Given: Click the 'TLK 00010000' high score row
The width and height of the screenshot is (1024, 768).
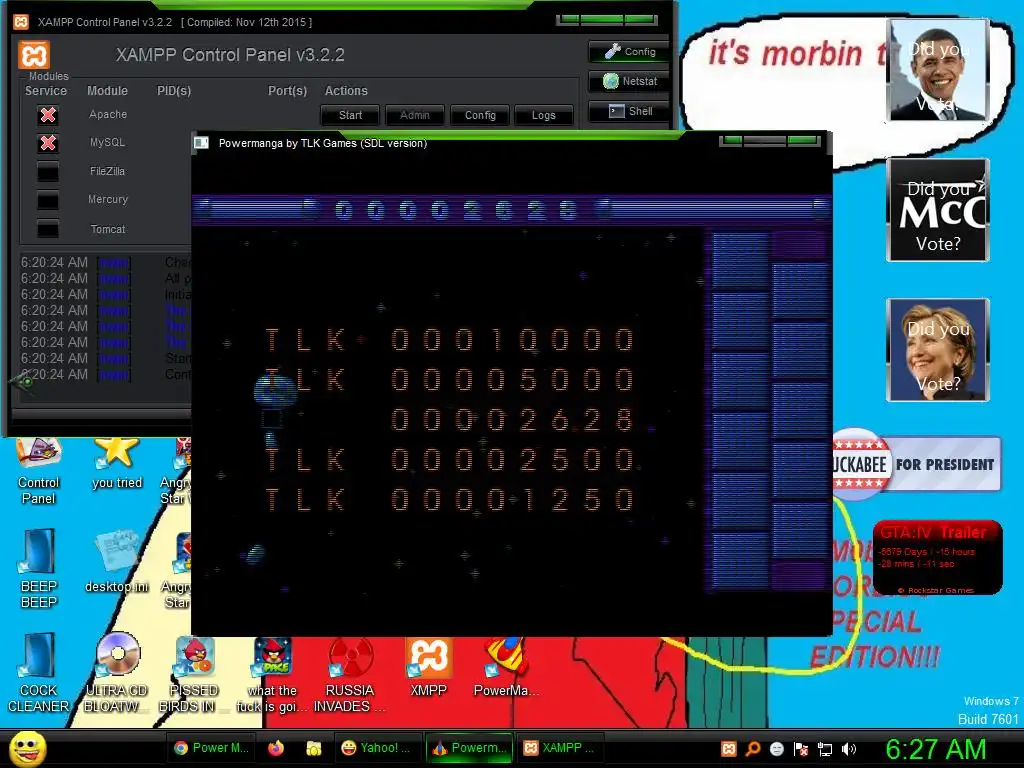Looking at the screenshot, I should click(x=450, y=340).
